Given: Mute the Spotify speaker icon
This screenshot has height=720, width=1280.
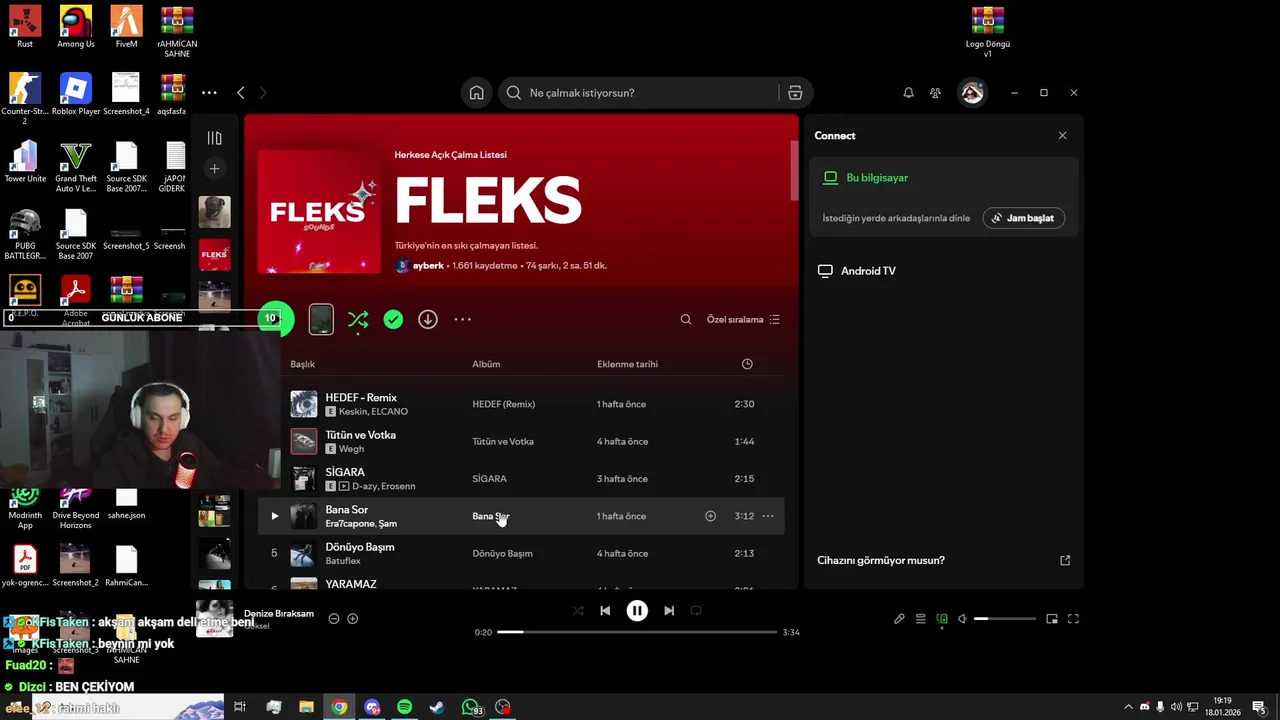Looking at the screenshot, I should 962,619.
